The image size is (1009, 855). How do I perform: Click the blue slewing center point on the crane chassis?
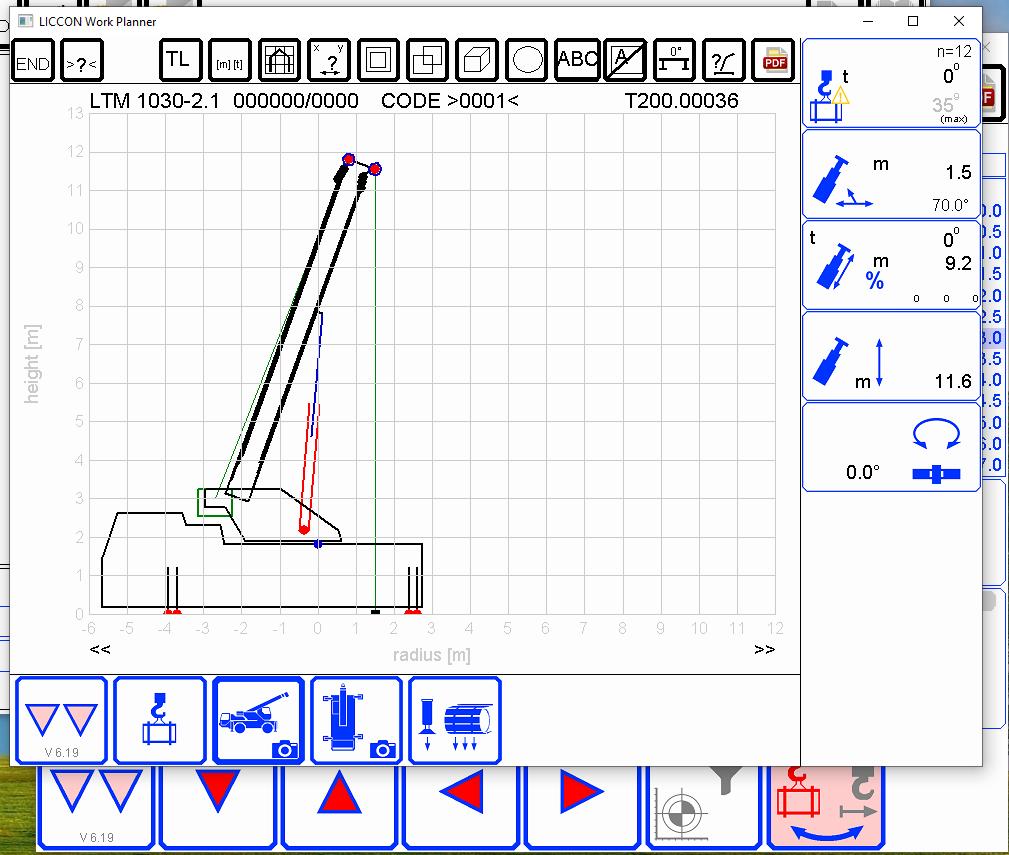pyautogui.click(x=318, y=544)
